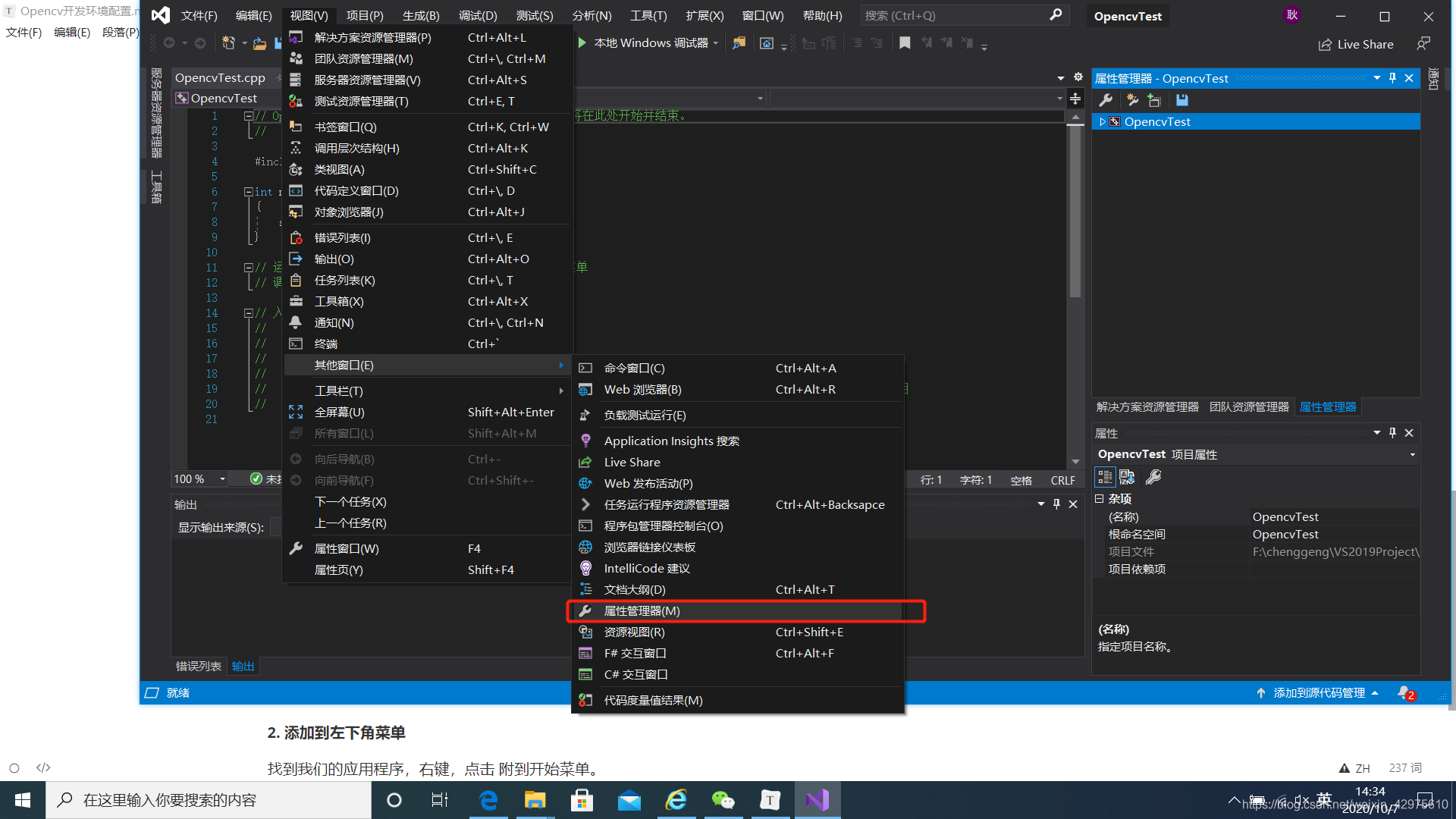Click add existing property sheet icon

click(x=1155, y=100)
